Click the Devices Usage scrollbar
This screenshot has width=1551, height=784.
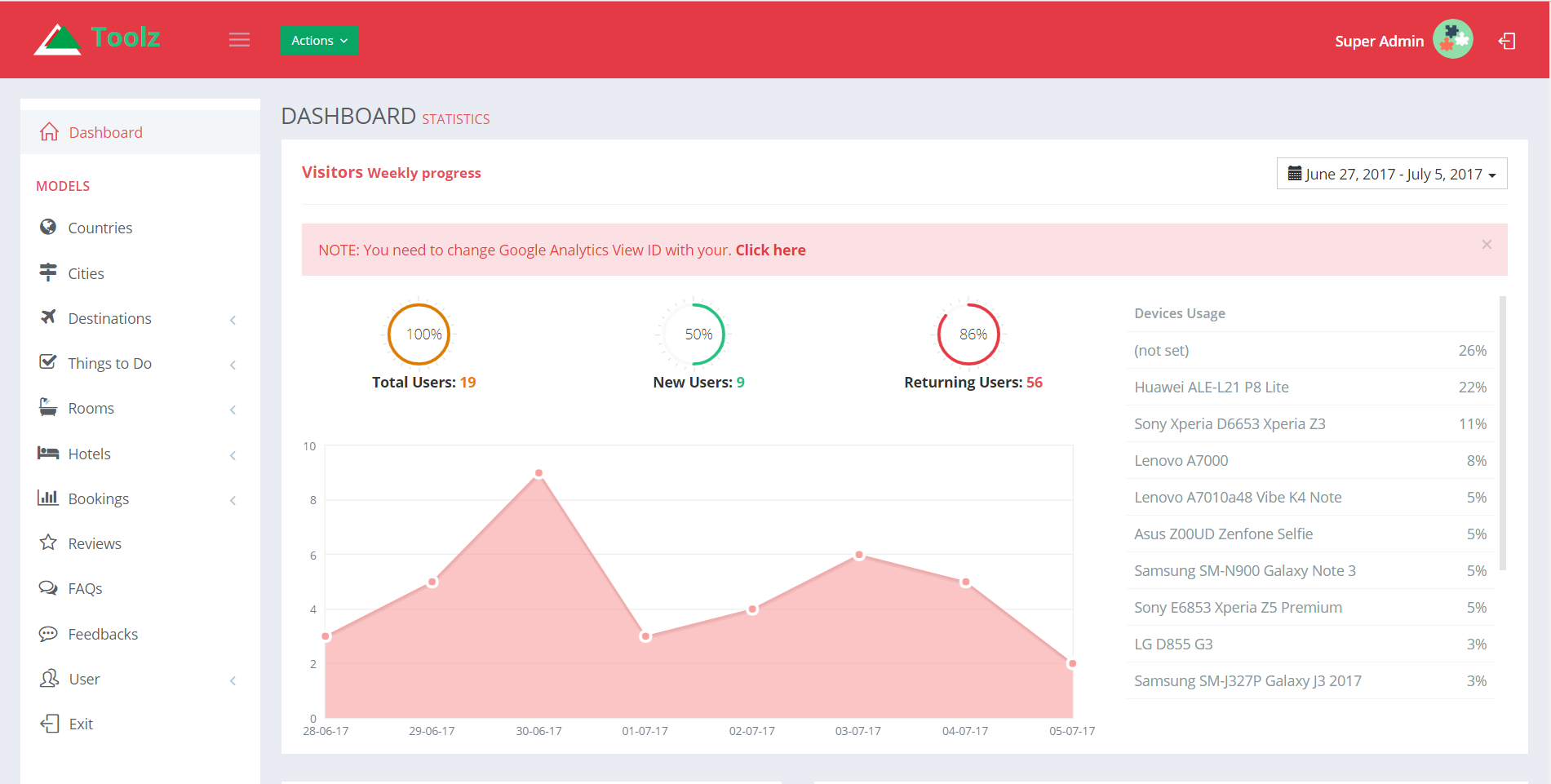[x=1503, y=432]
